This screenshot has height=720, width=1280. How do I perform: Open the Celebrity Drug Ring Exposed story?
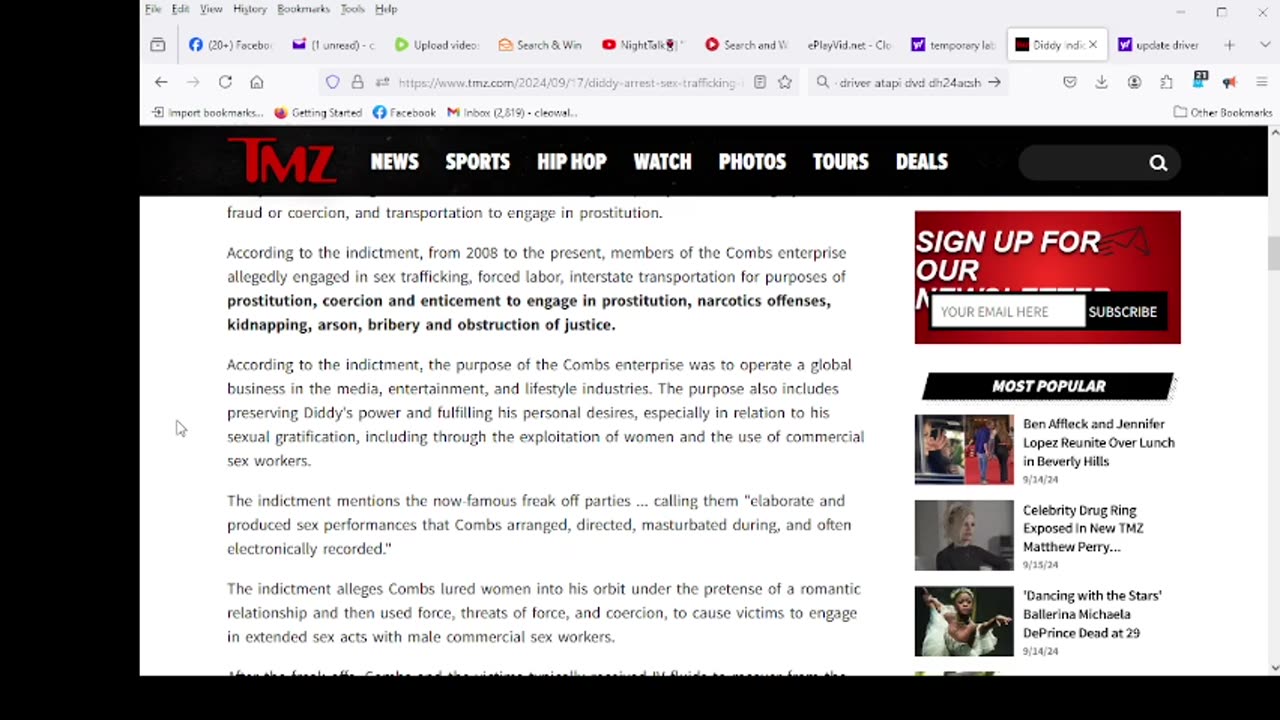[x=1083, y=528]
